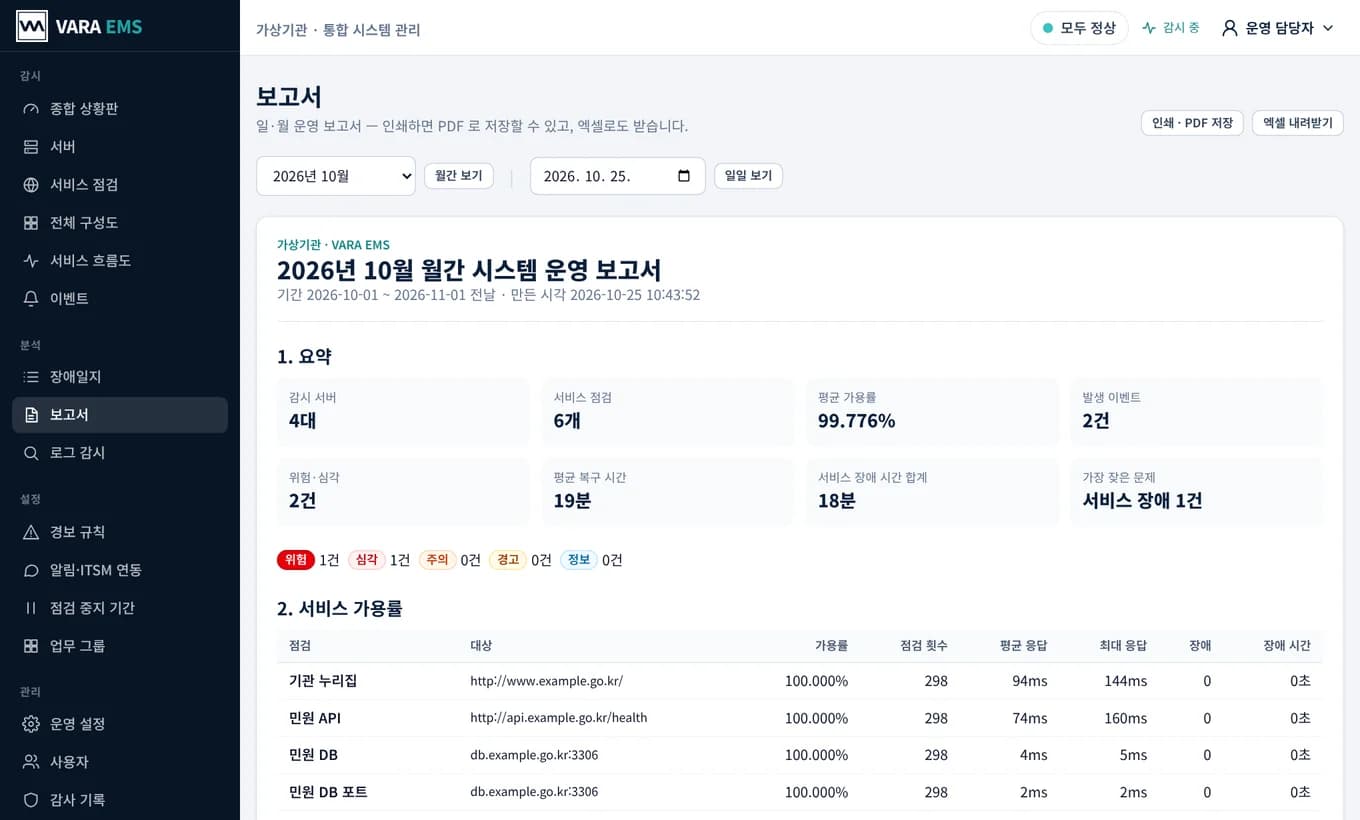Click the http://api.example.go.kr/health target cell
The image size is (1360, 820).
click(x=559, y=718)
